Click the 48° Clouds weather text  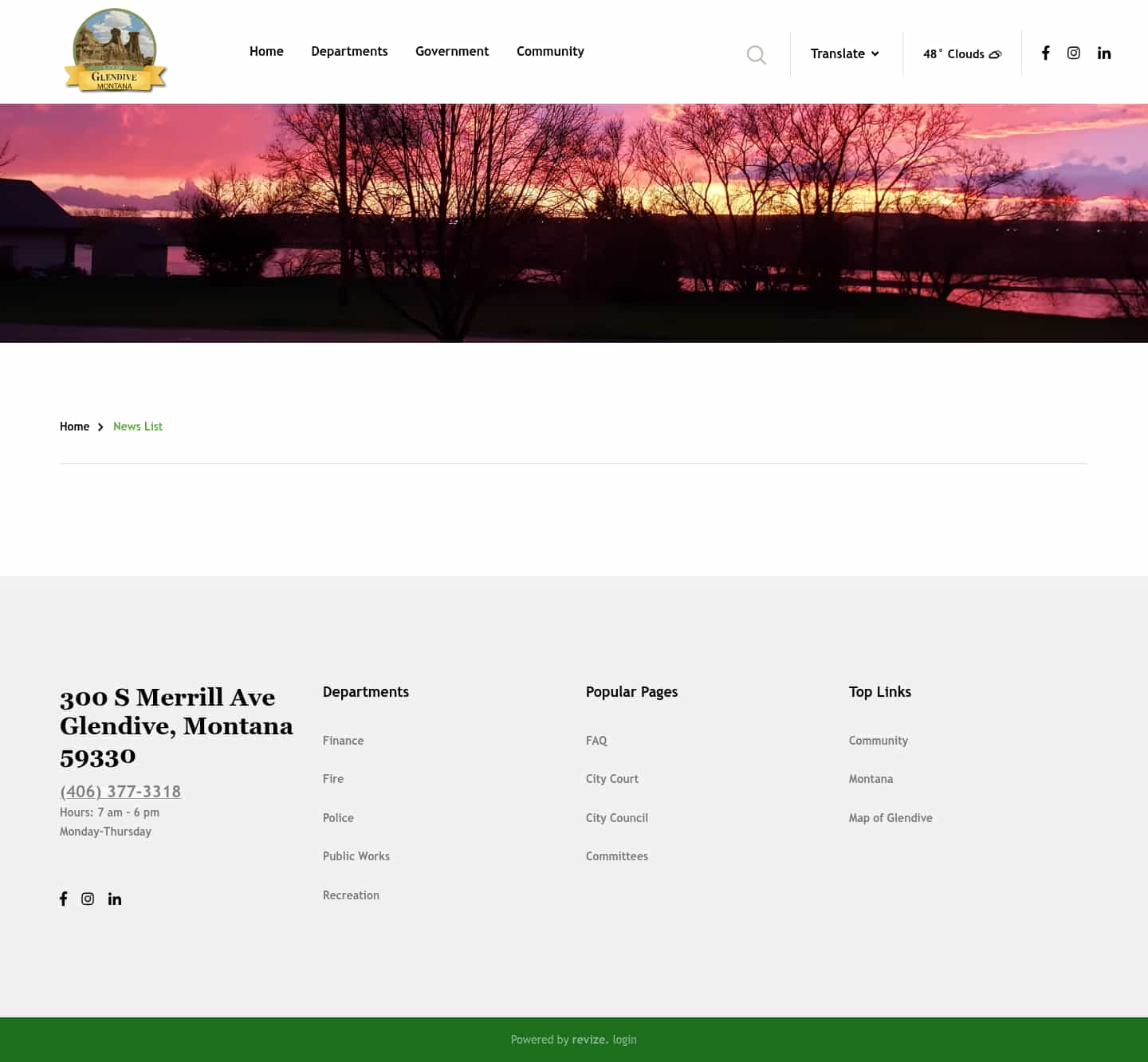[x=953, y=54]
